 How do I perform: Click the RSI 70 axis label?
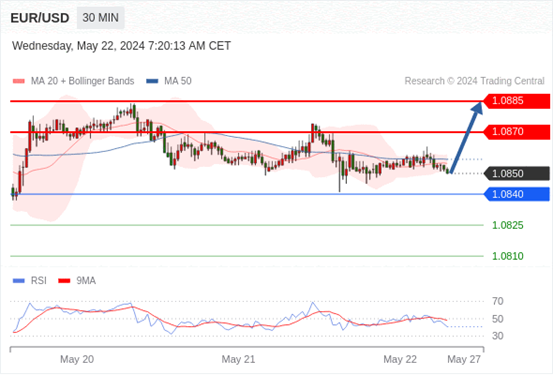(498, 301)
